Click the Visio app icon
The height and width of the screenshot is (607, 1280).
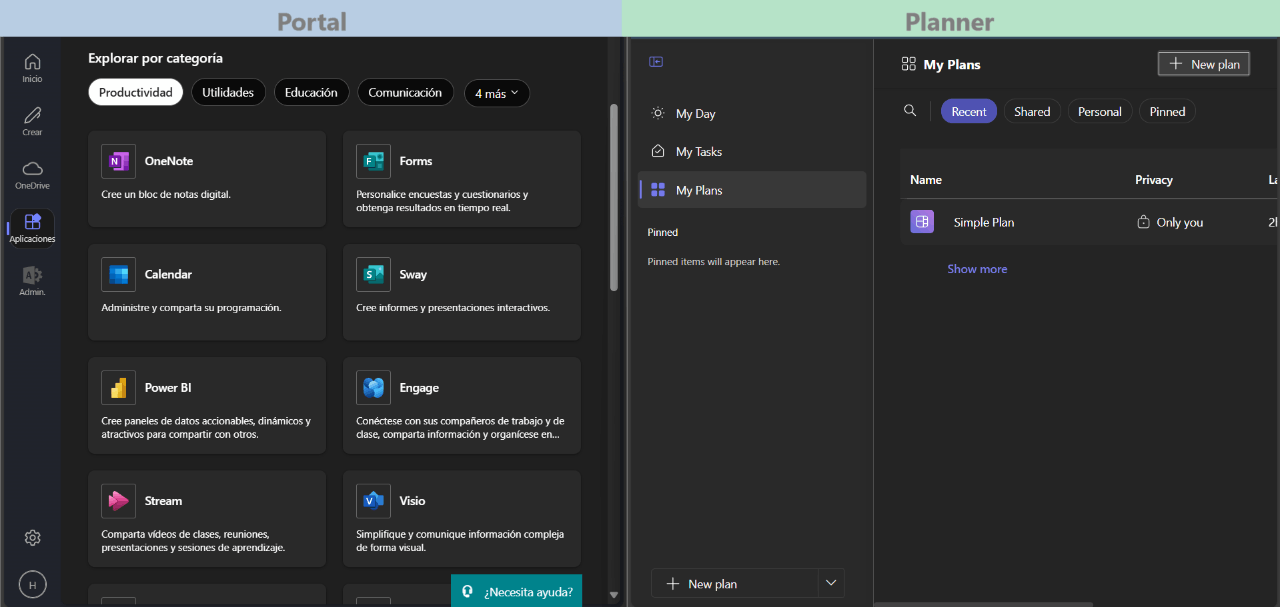click(x=373, y=500)
